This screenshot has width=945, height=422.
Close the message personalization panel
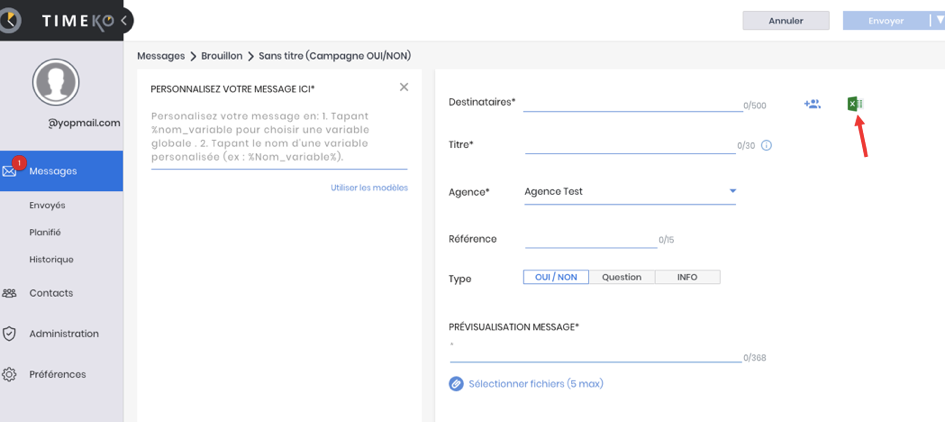tap(404, 87)
